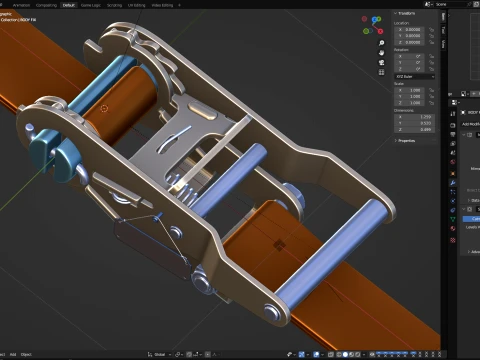This screenshot has width=480, height=360.
Task: Open the Add menu in viewport header
Action: click(x=13, y=354)
